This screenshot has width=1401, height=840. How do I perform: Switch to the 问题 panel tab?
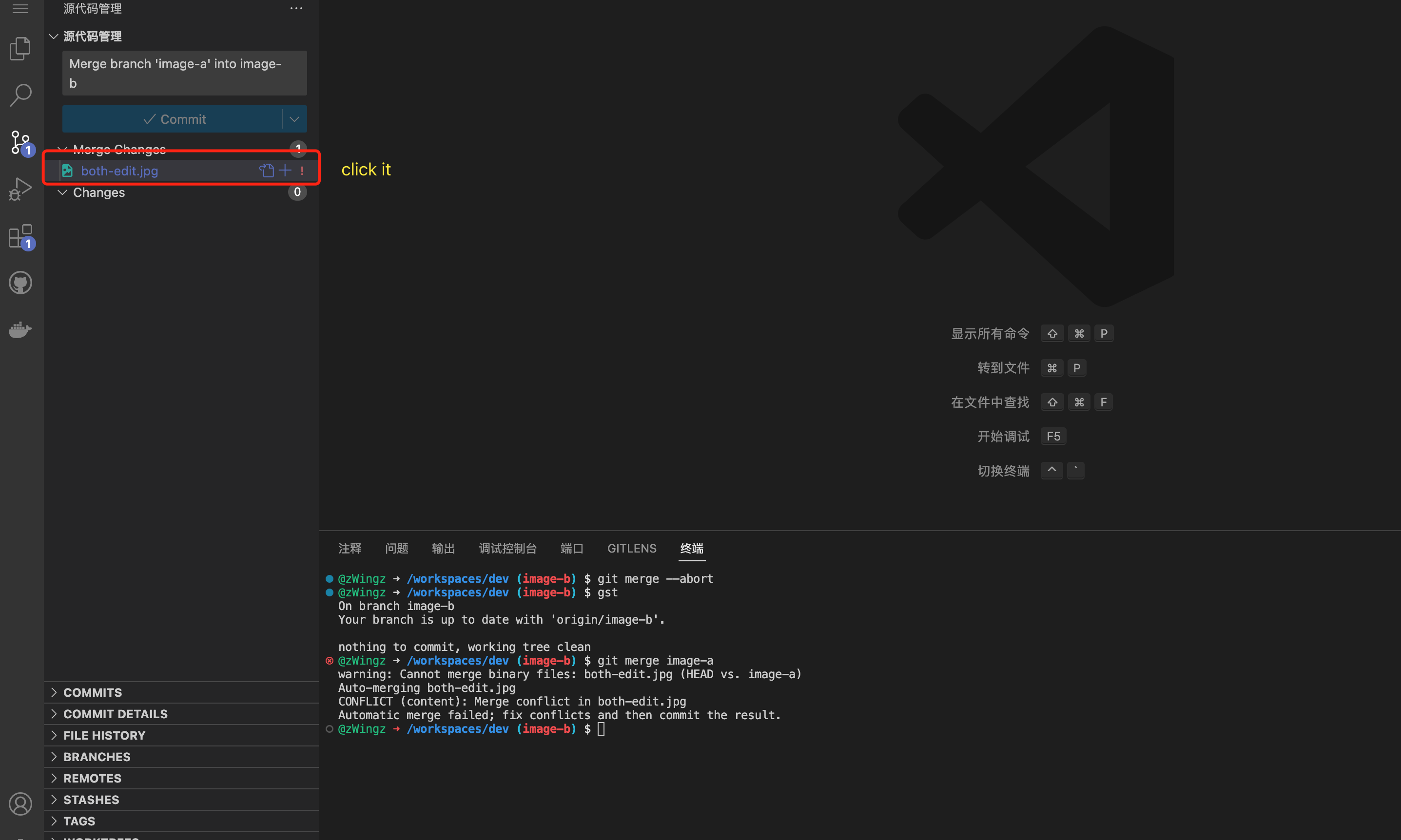pos(396,549)
